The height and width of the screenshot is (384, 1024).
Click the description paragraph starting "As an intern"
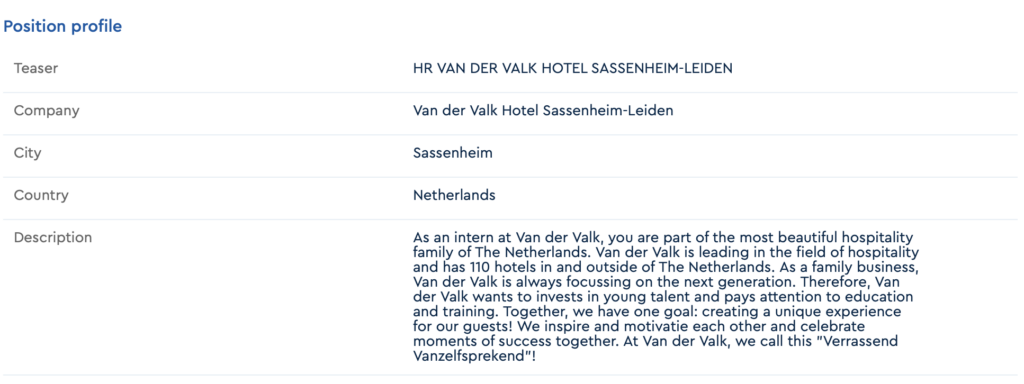pyautogui.click(x=666, y=296)
